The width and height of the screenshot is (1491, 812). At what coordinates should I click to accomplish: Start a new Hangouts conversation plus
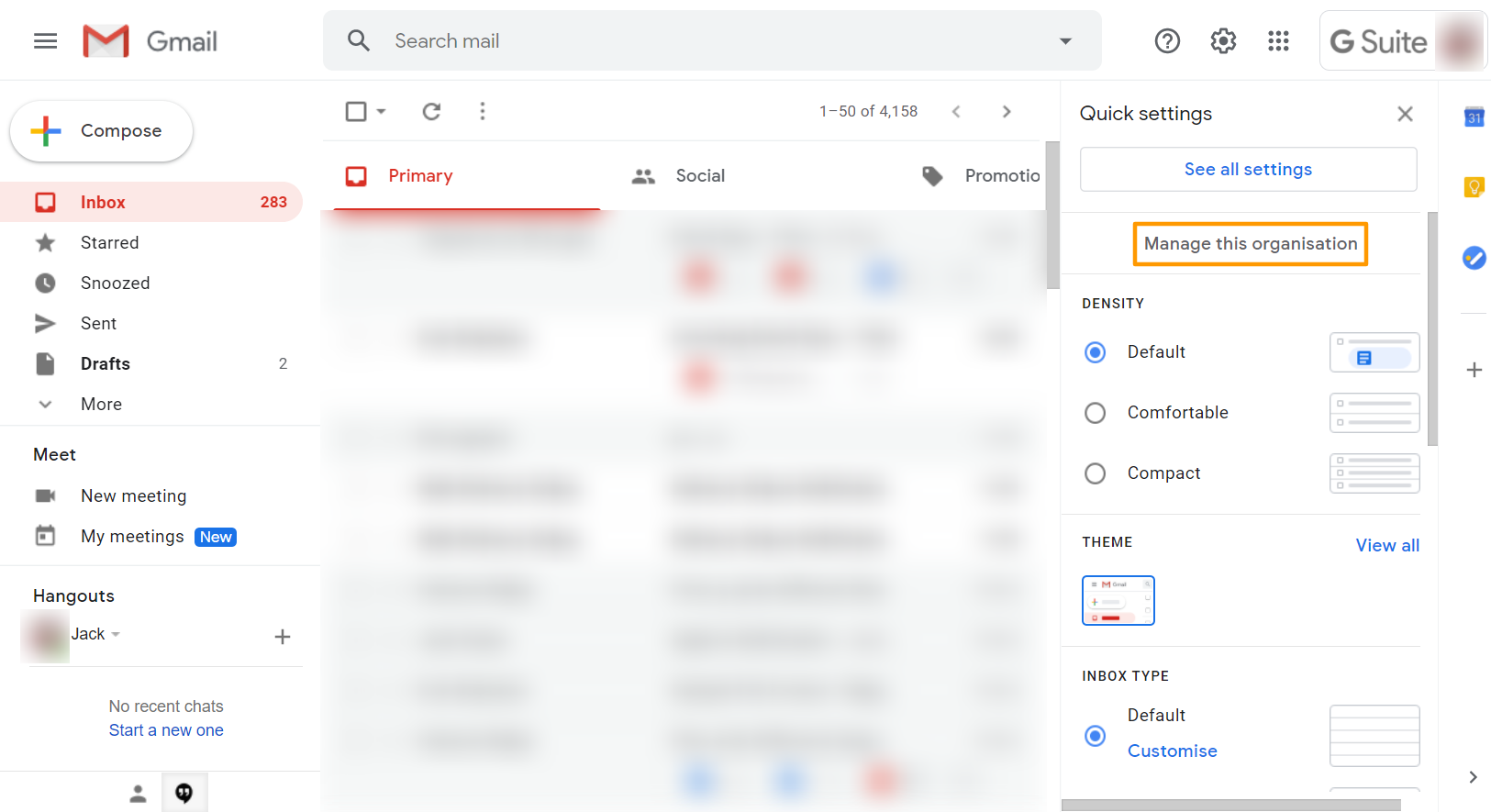(x=283, y=637)
